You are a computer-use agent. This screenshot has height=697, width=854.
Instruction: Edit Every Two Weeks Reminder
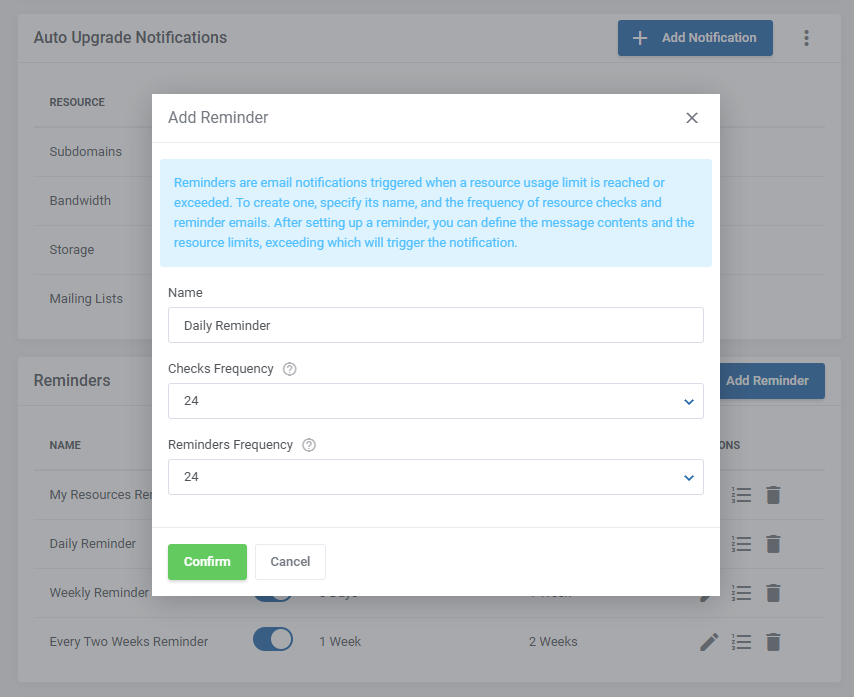pyautogui.click(x=709, y=642)
